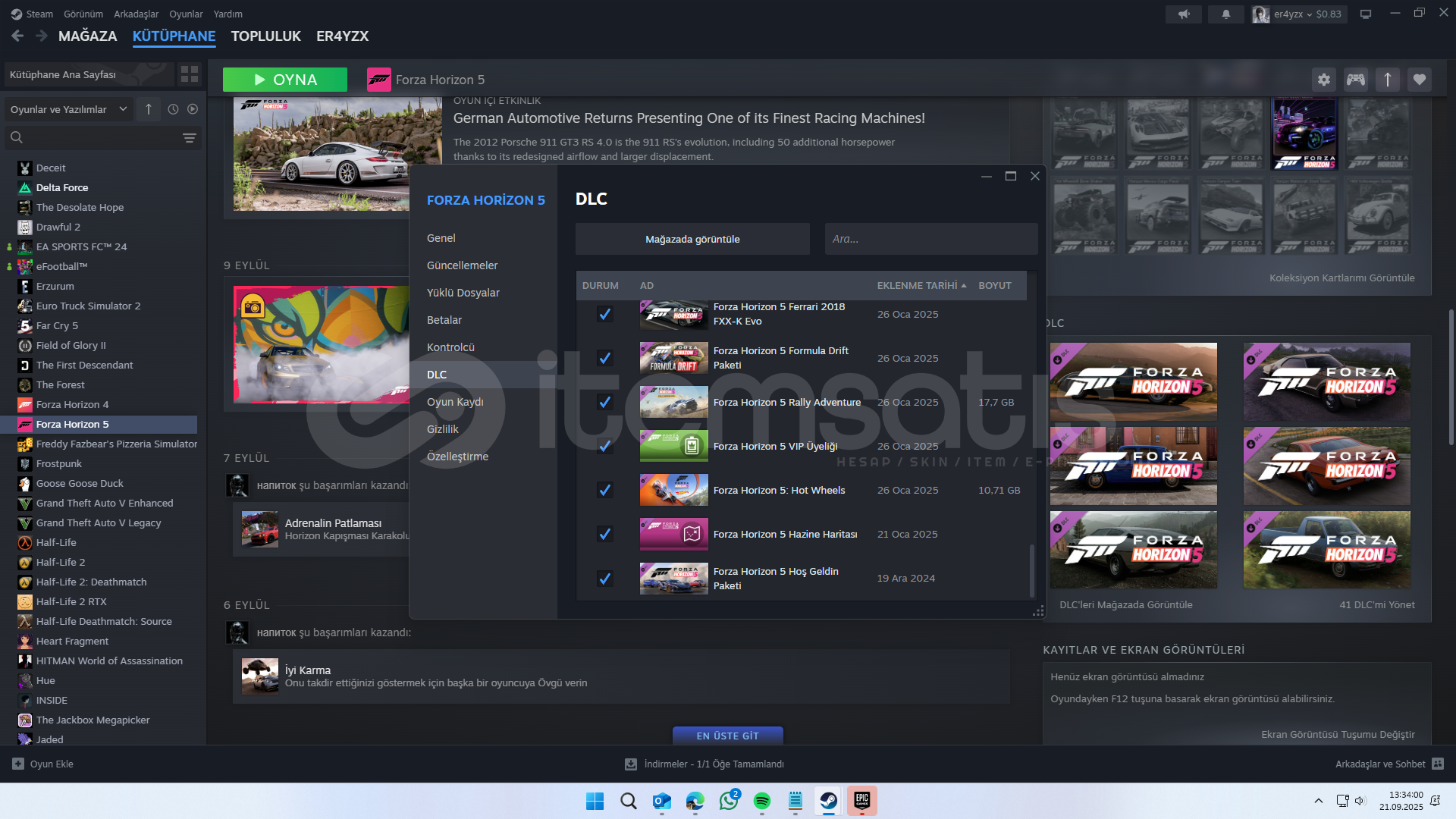The image size is (1456, 819).
Task: Switch to the TOPLULUK tab
Action: pos(266,36)
